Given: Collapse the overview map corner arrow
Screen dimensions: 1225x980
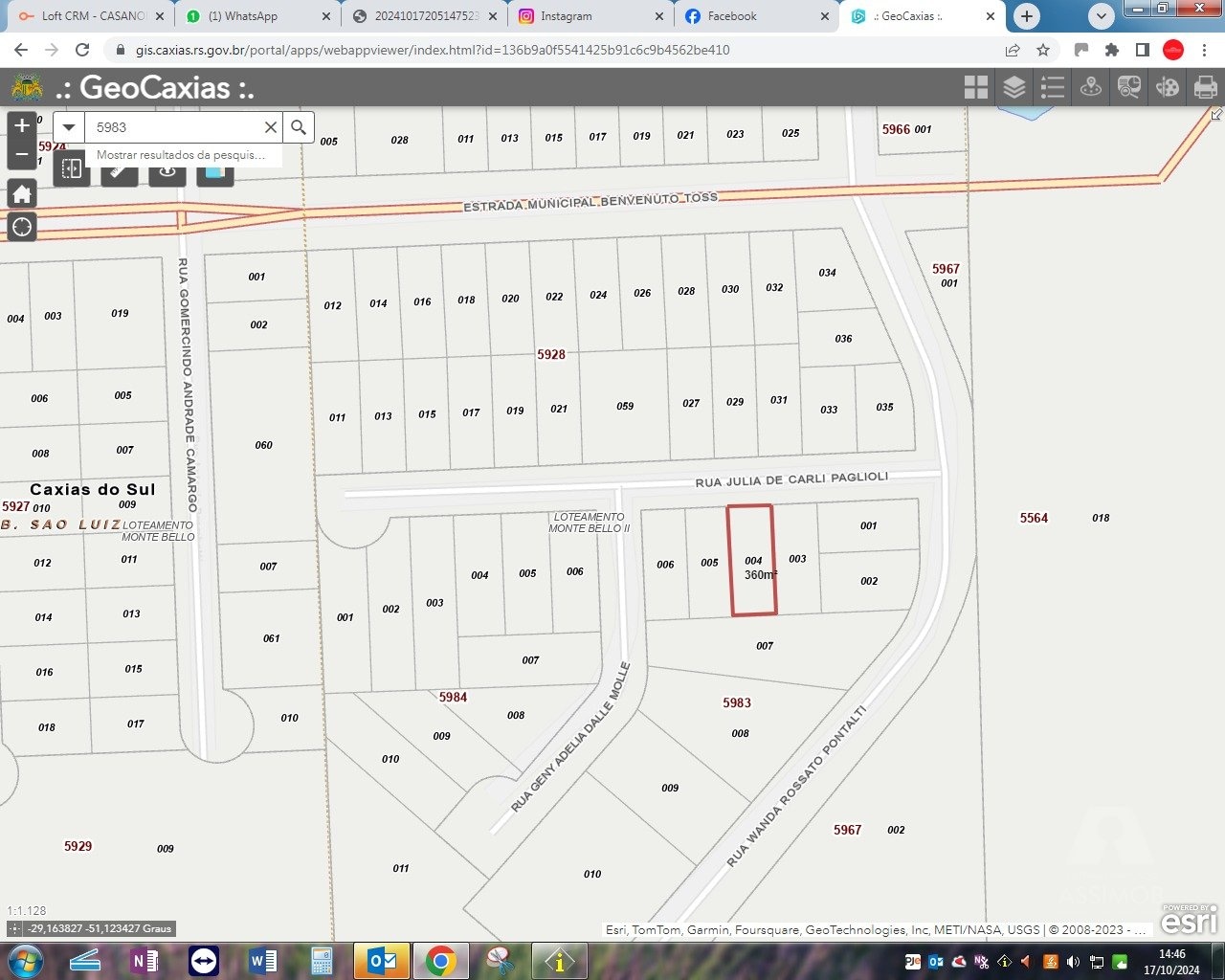Looking at the screenshot, I should tap(1216, 115).
